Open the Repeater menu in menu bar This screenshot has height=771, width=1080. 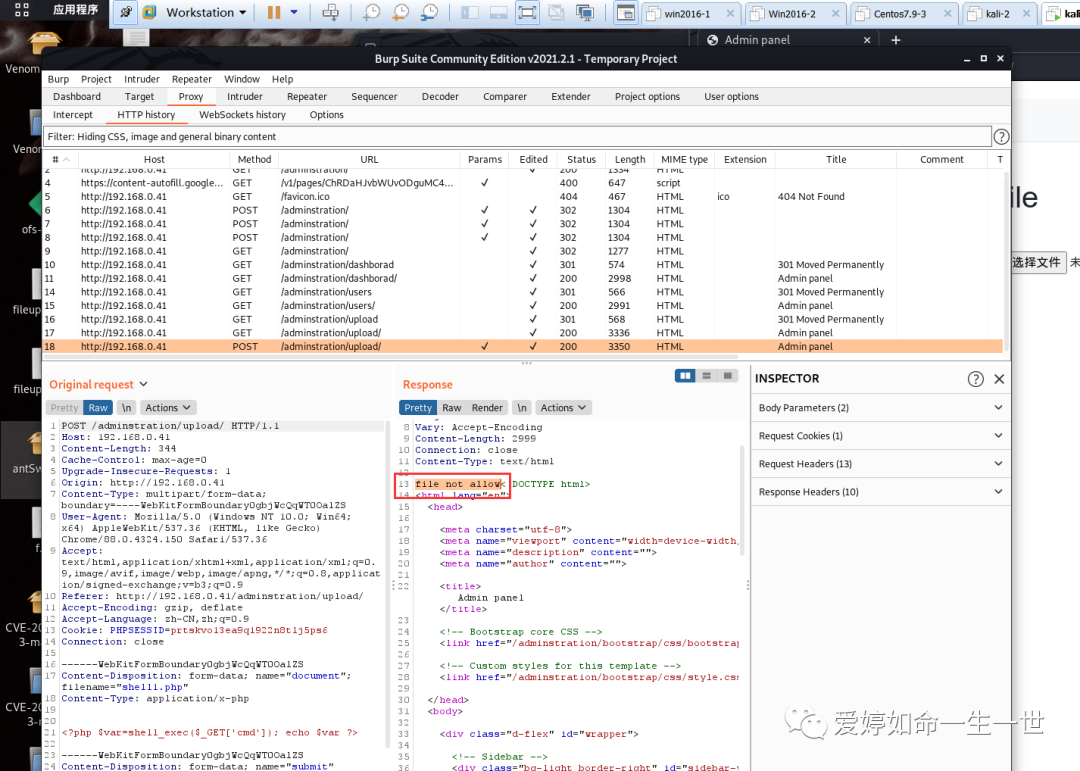tap(191, 79)
